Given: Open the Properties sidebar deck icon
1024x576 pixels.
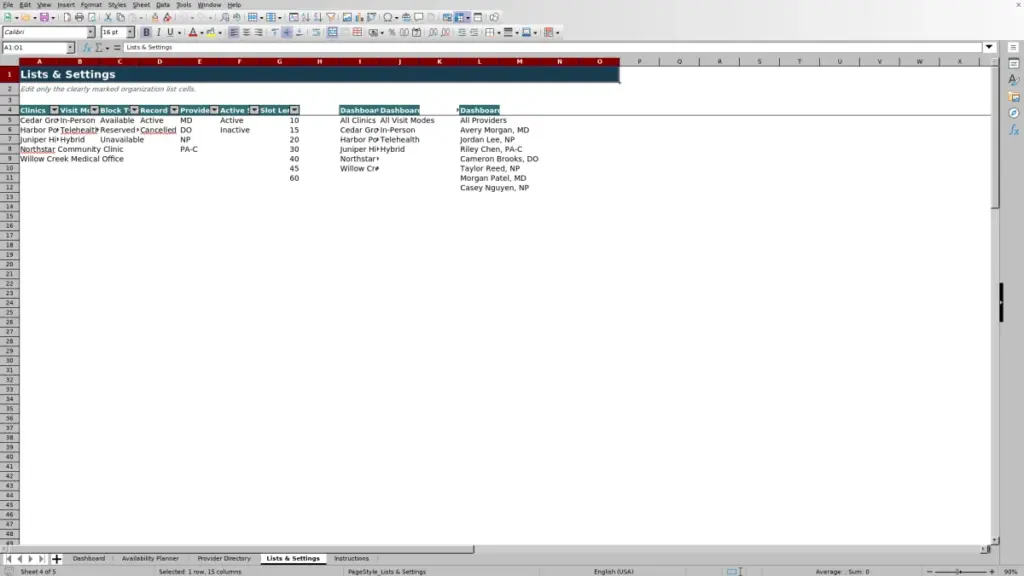Looking at the screenshot, I should click(x=1014, y=64).
